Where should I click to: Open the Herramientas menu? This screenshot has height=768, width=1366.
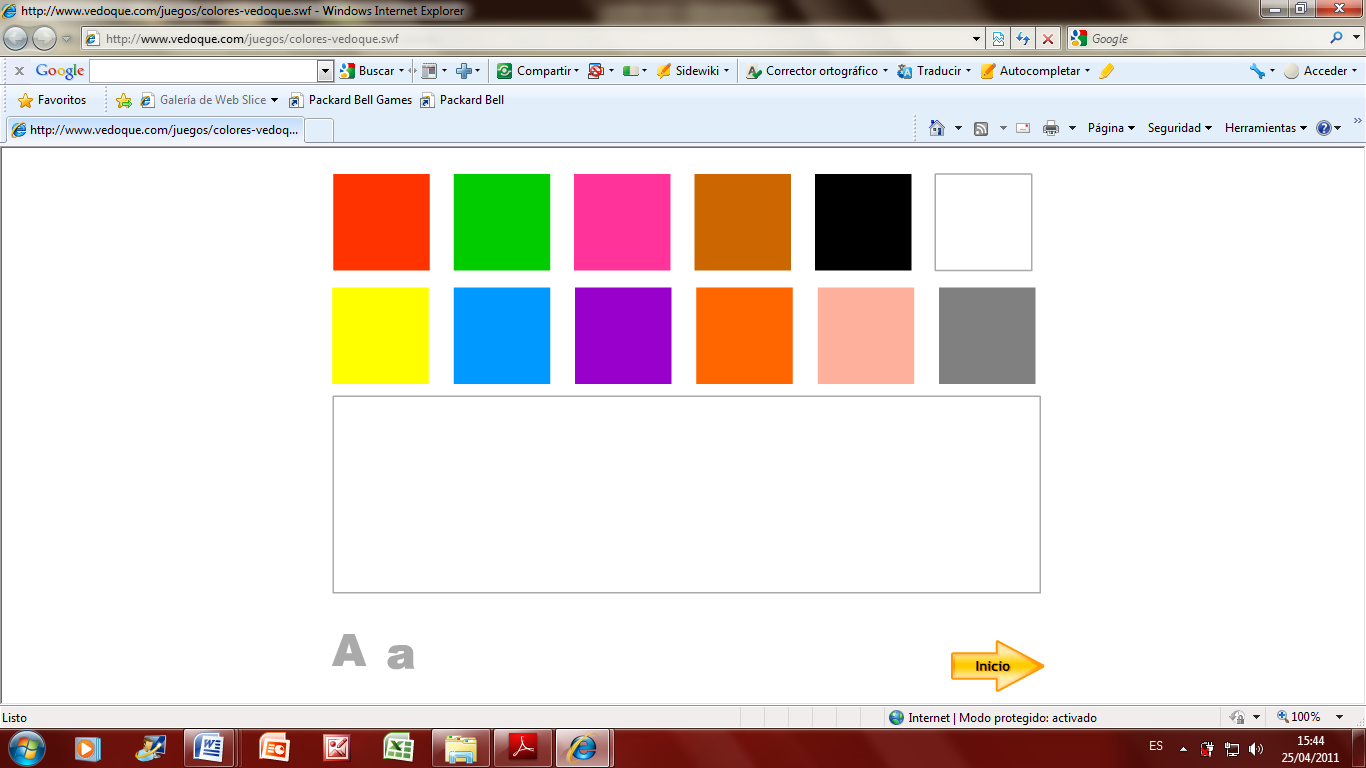[x=1265, y=128]
